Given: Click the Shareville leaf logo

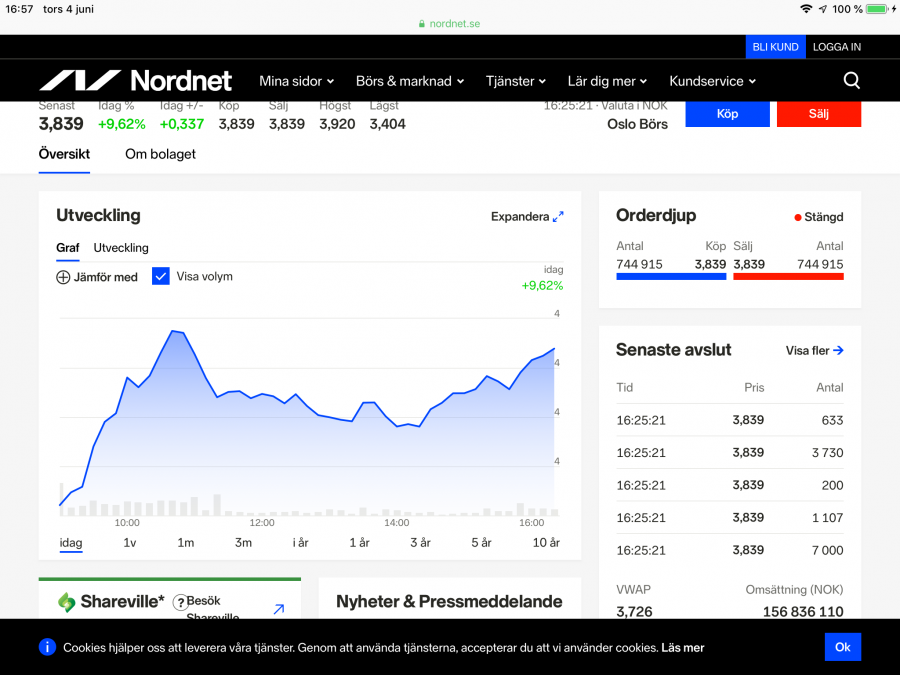Looking at the screenshot, I should pyautogui.click(x=67, y=602).
